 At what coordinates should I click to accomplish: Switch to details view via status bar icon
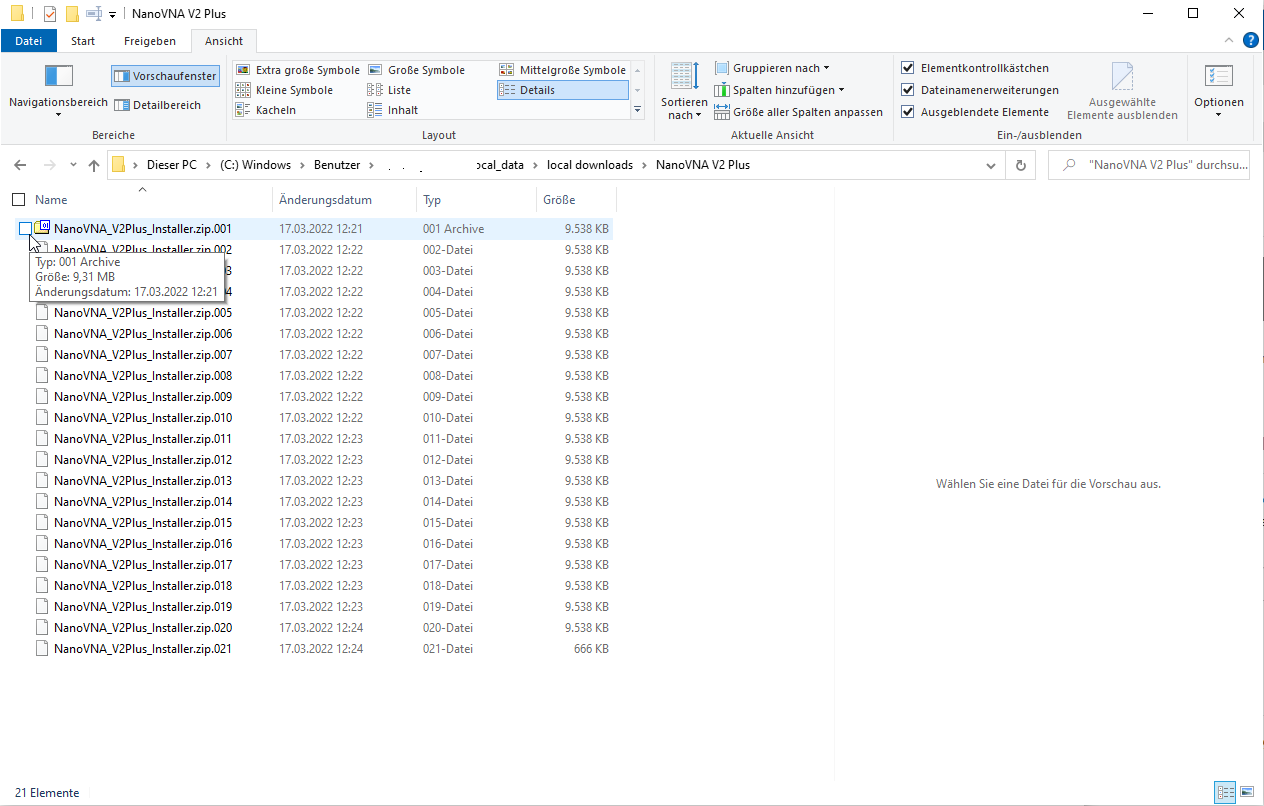click(x=1225, y=793)
